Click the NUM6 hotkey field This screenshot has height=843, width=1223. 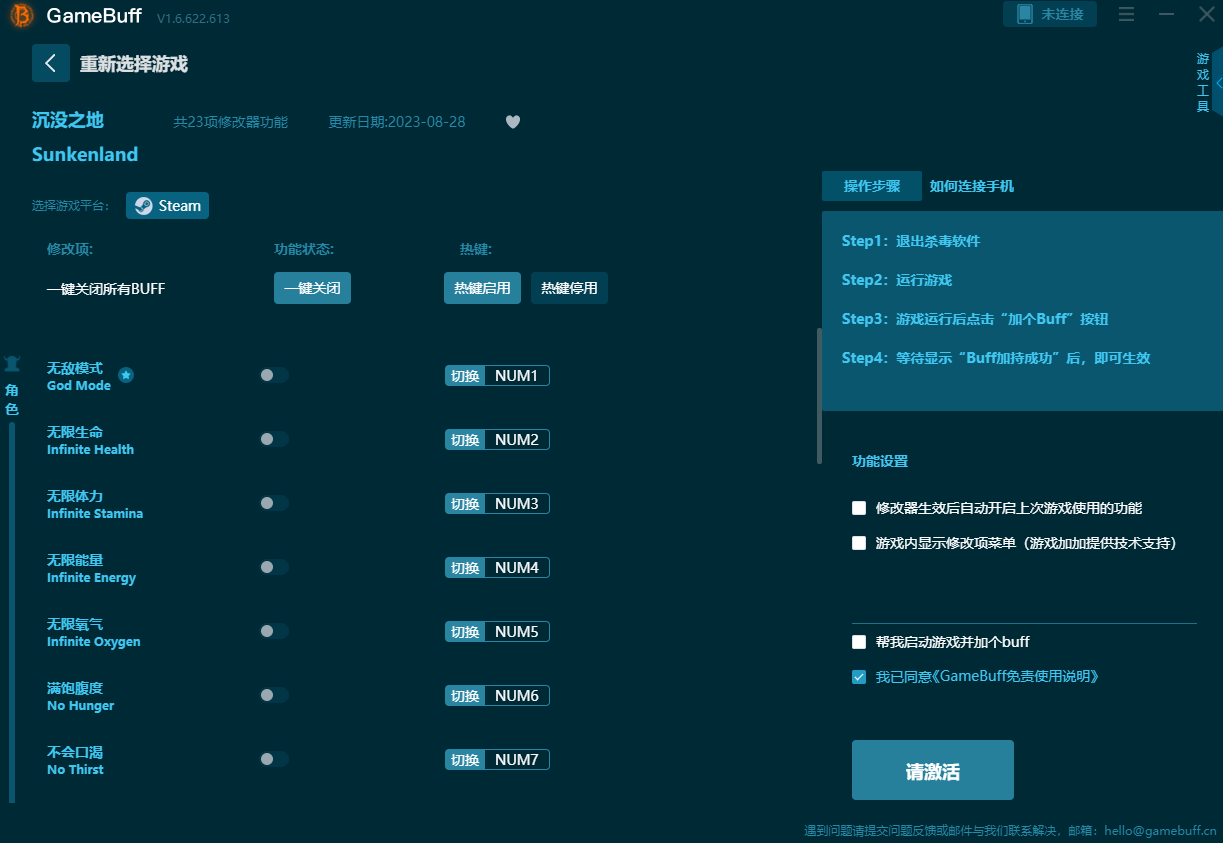click(517, 696)
